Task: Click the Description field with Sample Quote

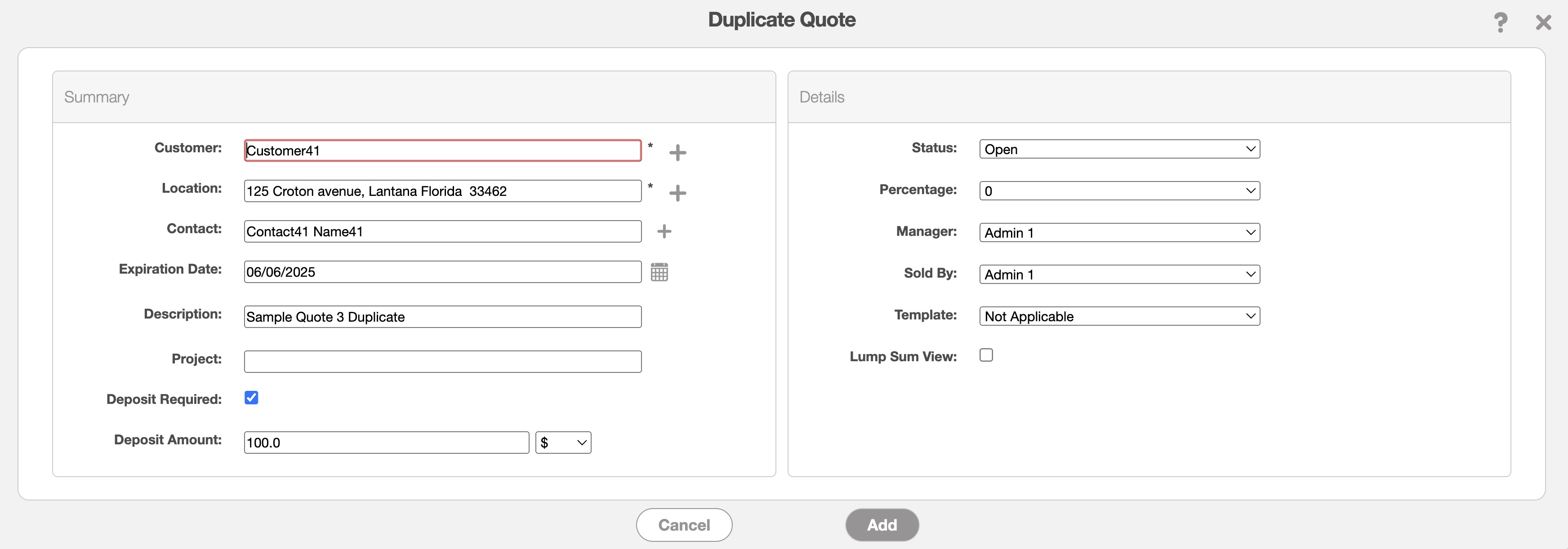Action: pyautogui.click(x=442, y=317)
